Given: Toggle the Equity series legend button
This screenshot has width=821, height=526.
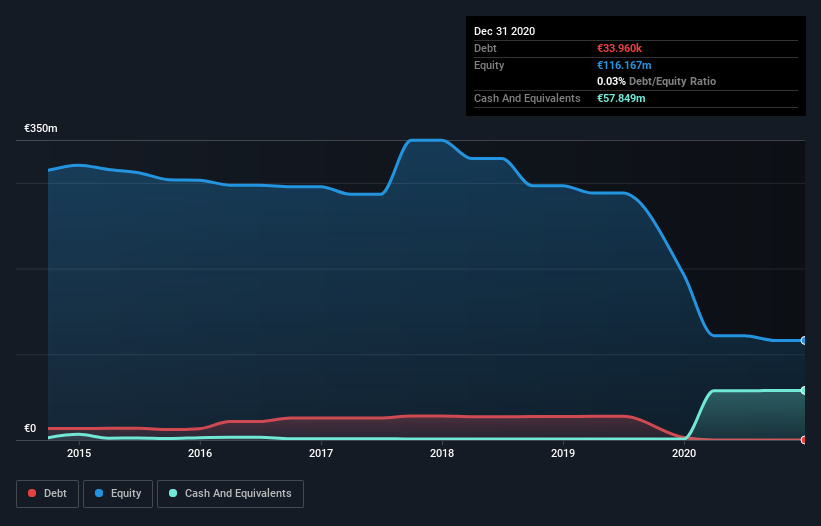Looking at the screenshot, I should (x=118, y=494).
